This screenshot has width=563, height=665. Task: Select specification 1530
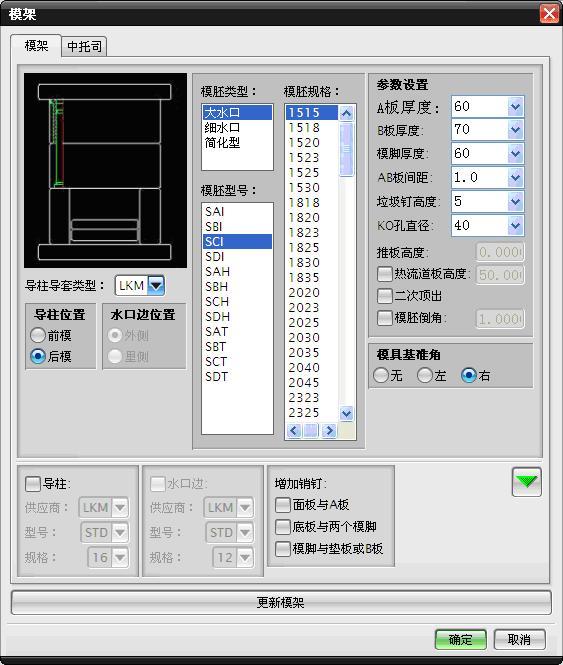click(x=312, y=187)
